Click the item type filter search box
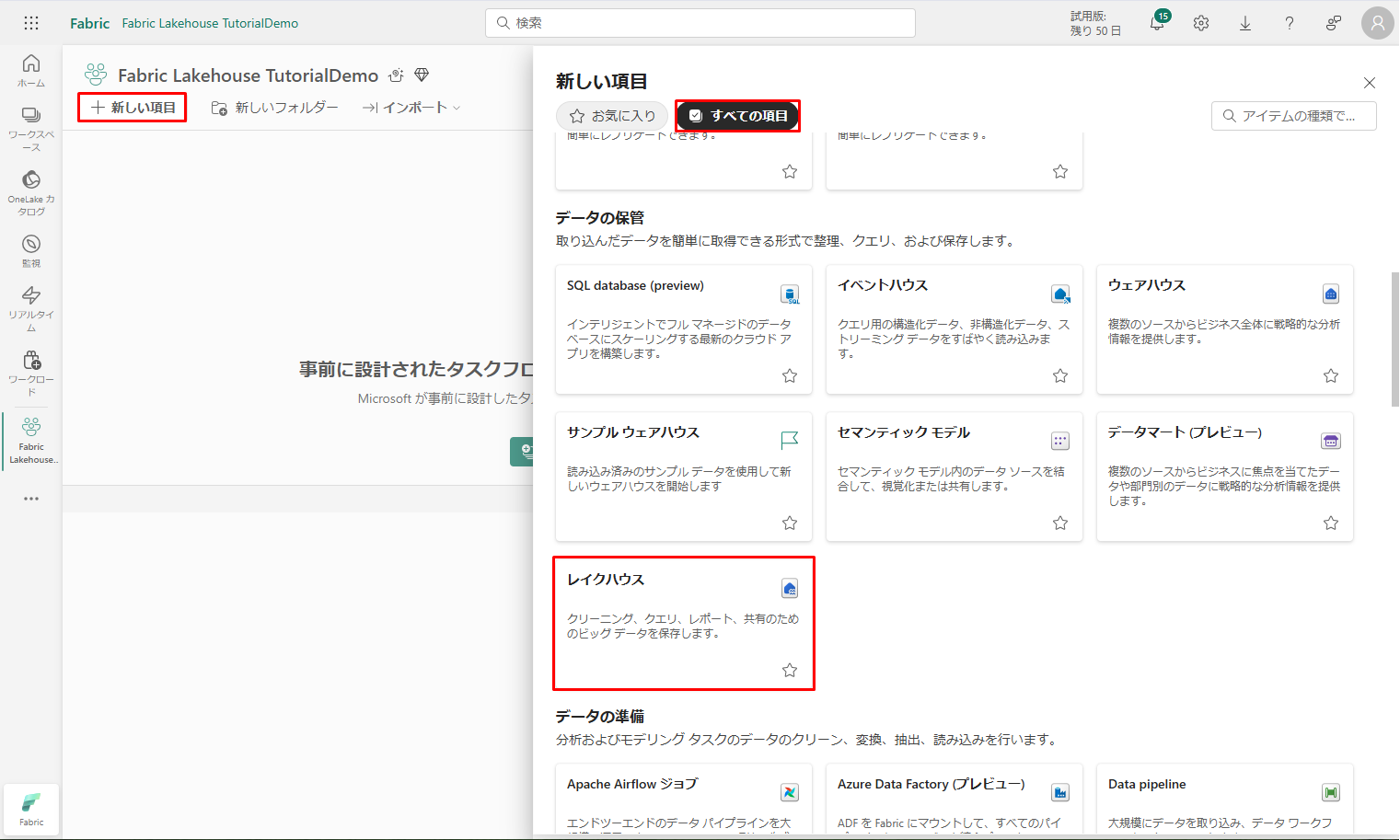This screenshot has height=840, width=1400. (x=1294, y=116)
